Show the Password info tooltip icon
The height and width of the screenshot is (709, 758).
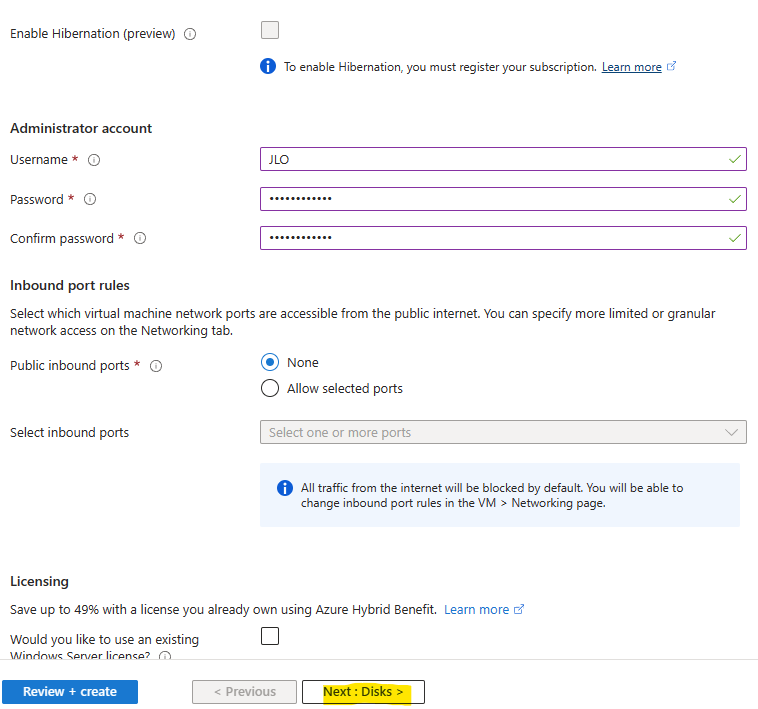click(x=90, y=199)
